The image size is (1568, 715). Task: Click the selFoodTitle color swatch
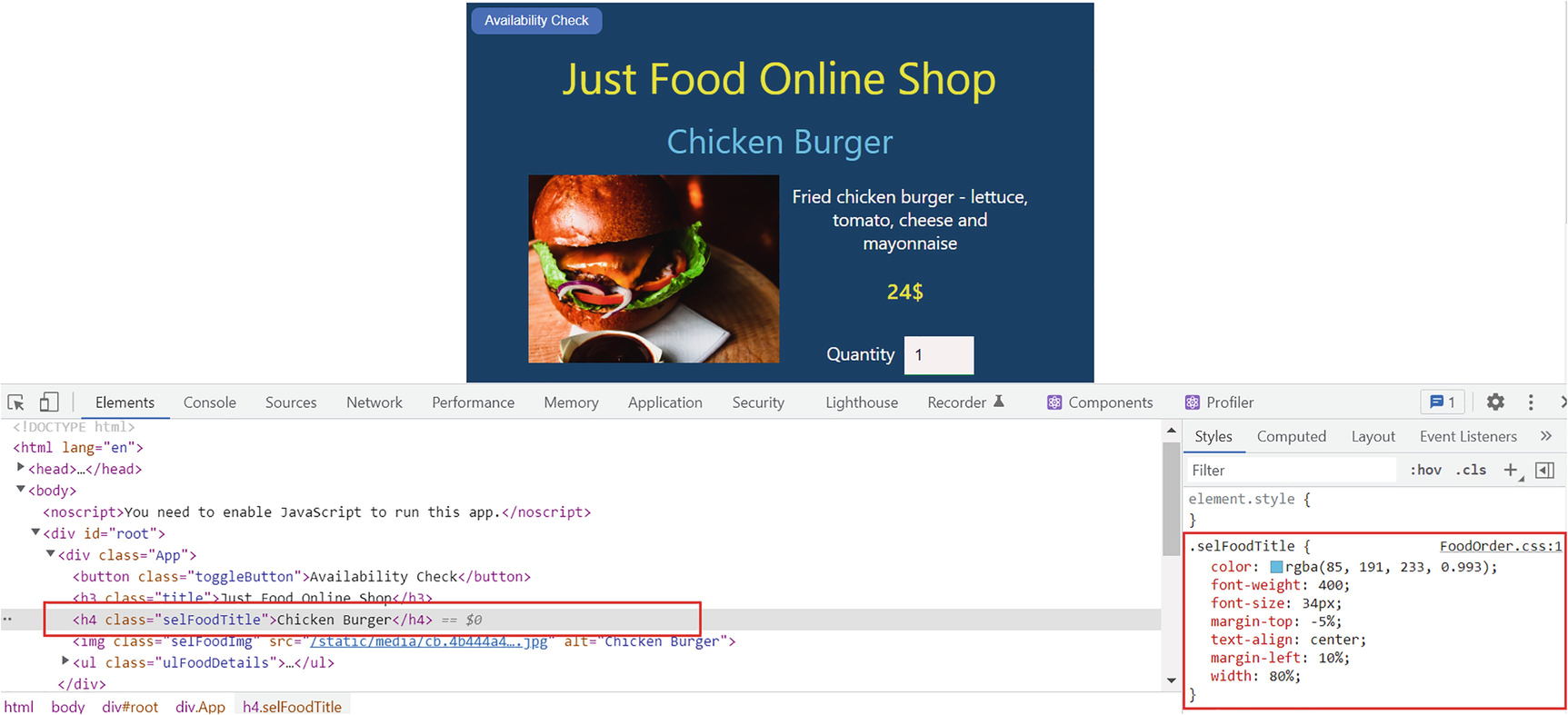tap(1276, 567)
